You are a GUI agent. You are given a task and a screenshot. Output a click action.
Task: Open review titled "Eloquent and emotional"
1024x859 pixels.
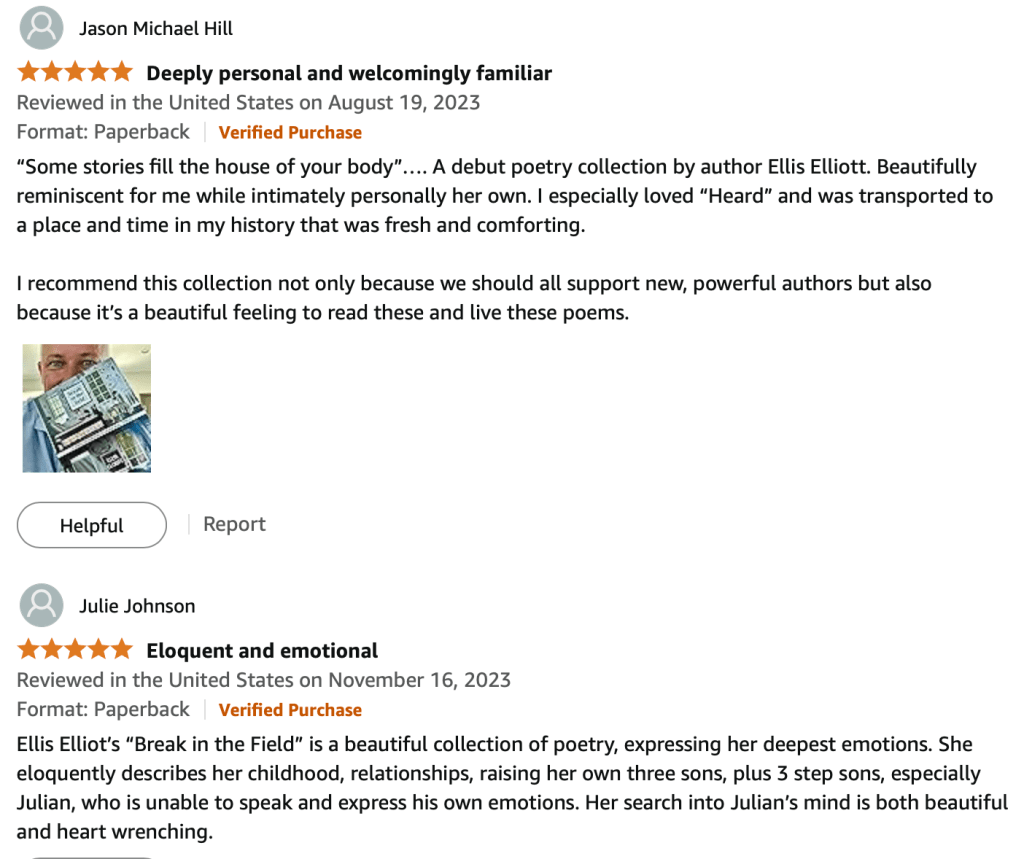pyautogui.click(x=262, y=651)
